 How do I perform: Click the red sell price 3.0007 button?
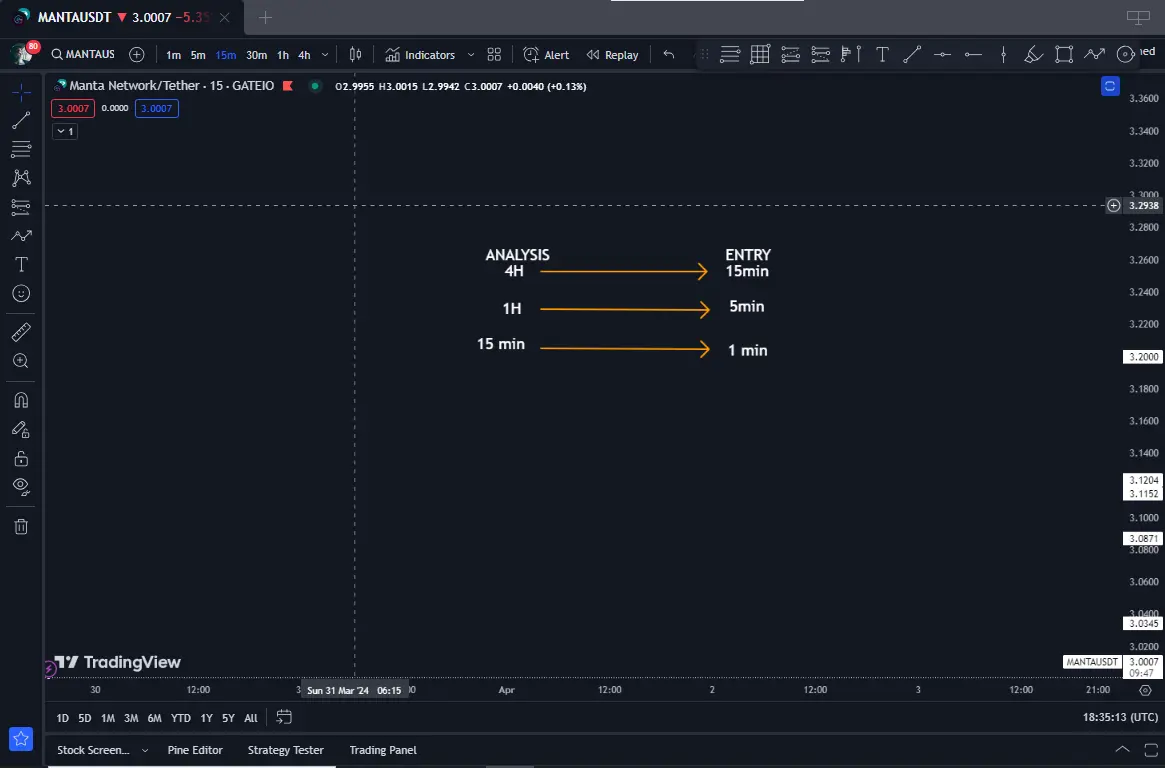coord(73,108)
